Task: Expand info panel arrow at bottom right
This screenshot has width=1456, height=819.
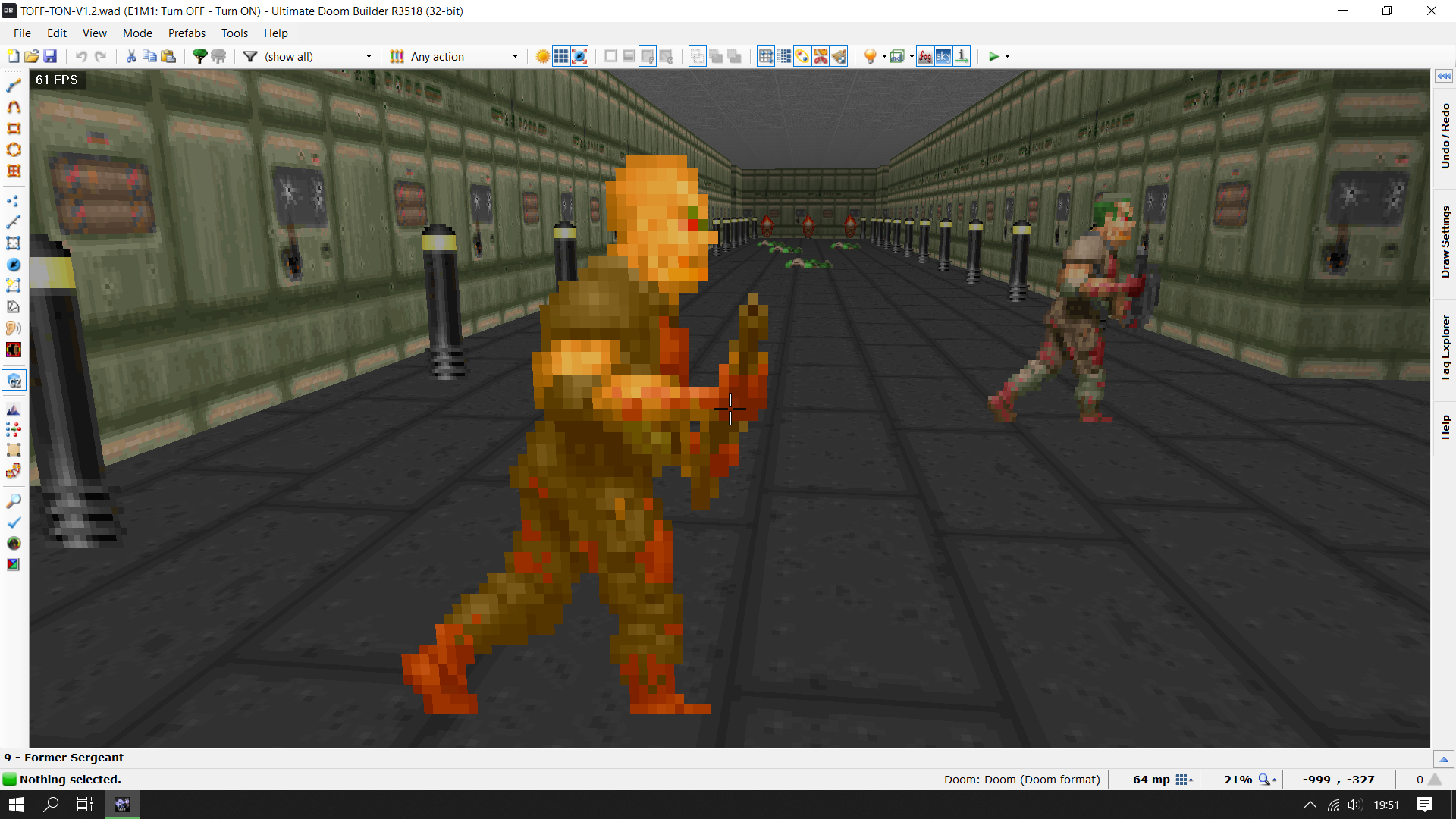Action: (1444, 759)
